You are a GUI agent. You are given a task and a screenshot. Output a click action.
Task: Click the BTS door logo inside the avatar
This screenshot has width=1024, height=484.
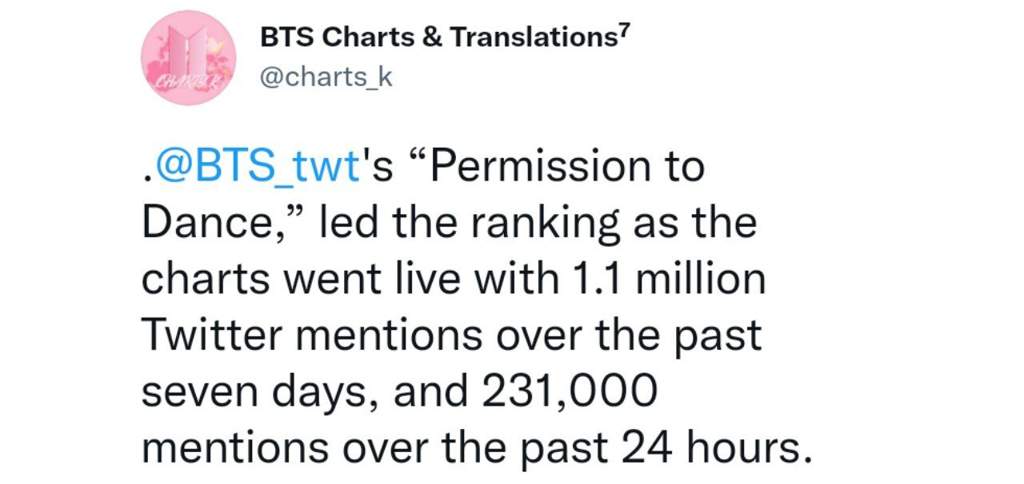click(189, 50)
